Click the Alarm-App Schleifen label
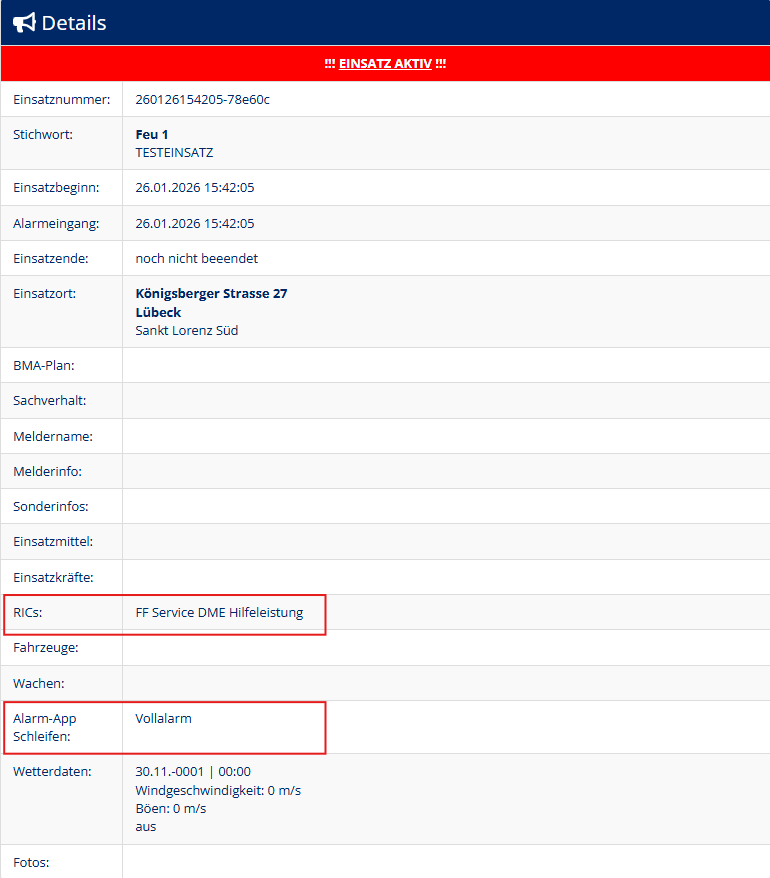 tap(45, 727)
